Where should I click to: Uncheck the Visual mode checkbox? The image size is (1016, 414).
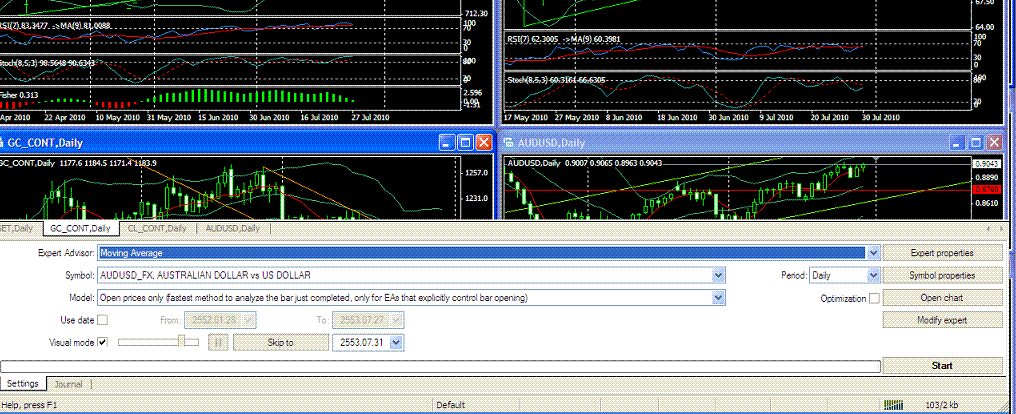click(x=102, y=342)
